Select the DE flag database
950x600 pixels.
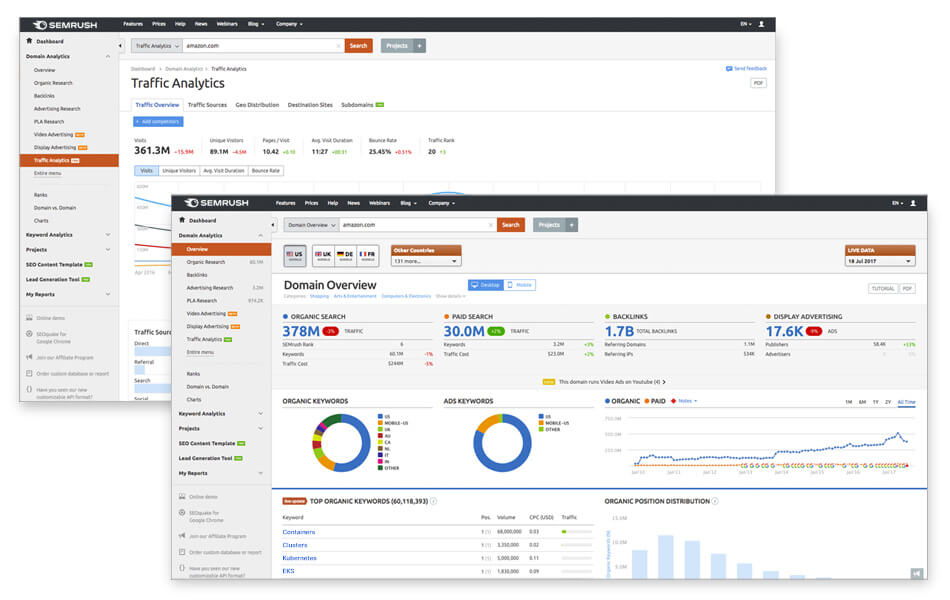point(345,256)
